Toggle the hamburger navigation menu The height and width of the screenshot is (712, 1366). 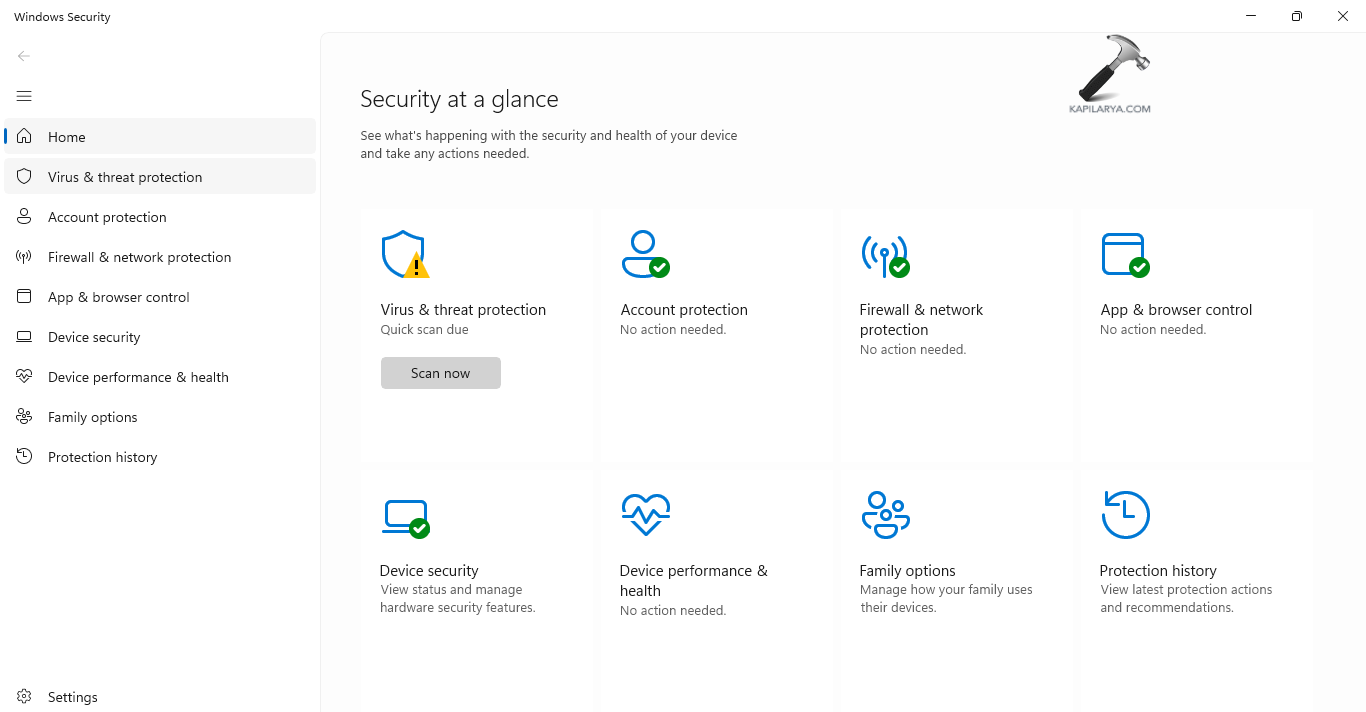coord(24,96)
